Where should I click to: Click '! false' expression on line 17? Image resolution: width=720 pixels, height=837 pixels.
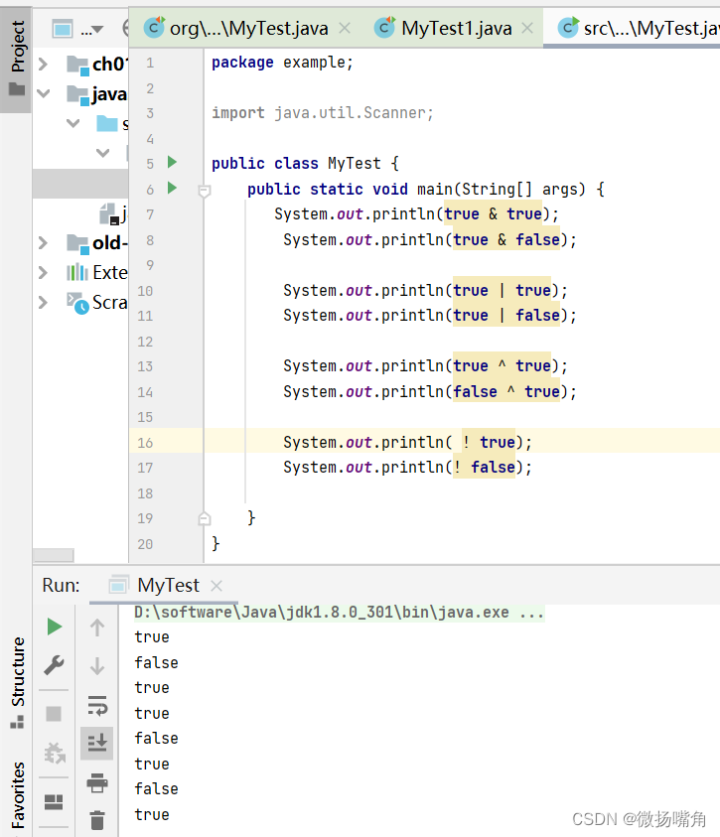tap(484, 468)
